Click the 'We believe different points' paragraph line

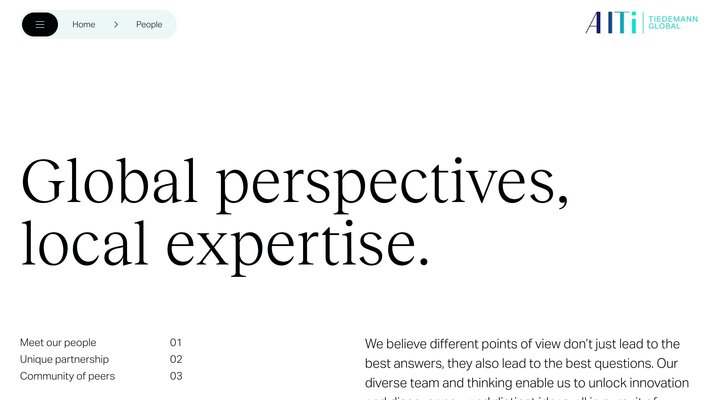[522, 343]
